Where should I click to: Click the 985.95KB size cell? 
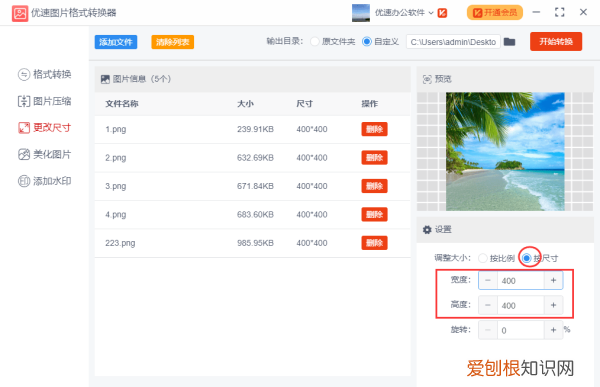(255, 243)
